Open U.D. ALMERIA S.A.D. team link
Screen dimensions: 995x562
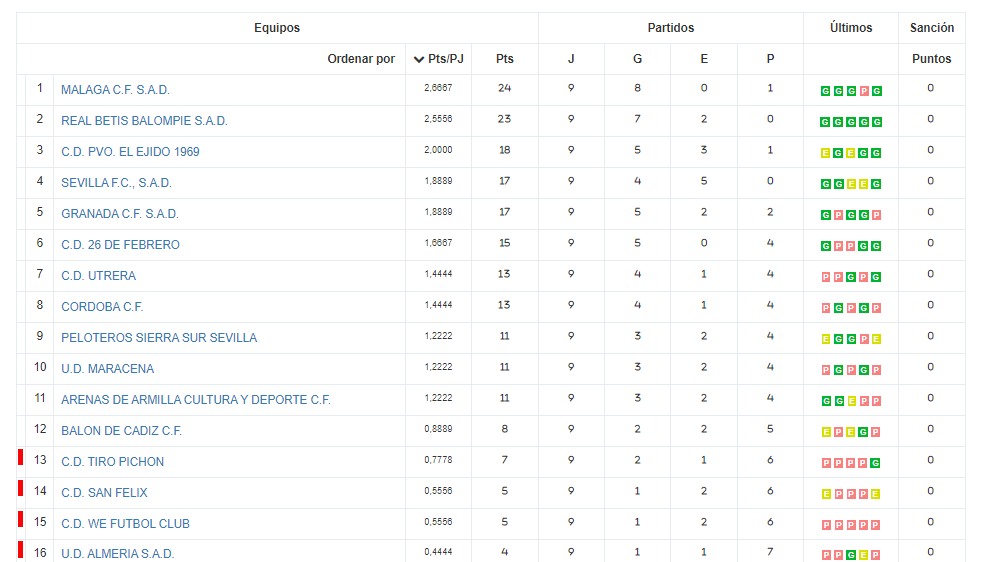click(117, 554)
